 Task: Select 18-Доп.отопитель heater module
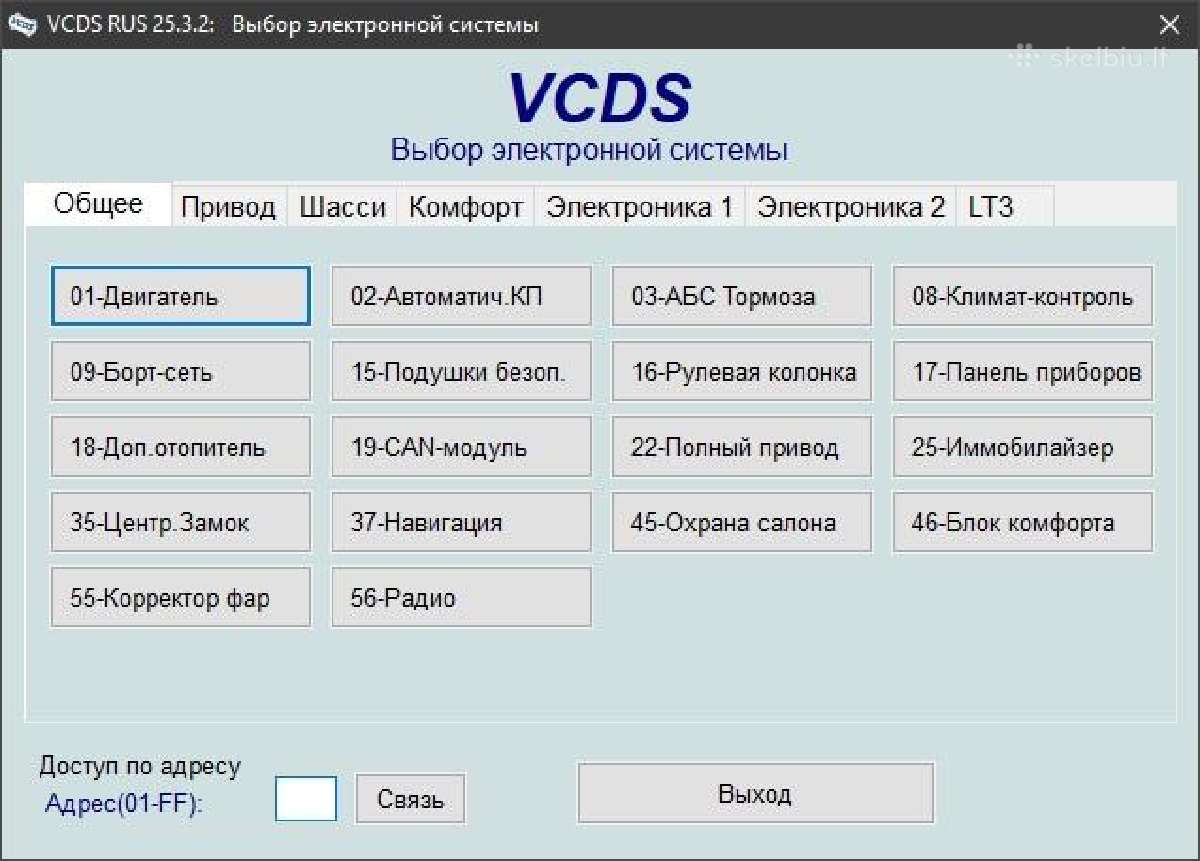180,447
